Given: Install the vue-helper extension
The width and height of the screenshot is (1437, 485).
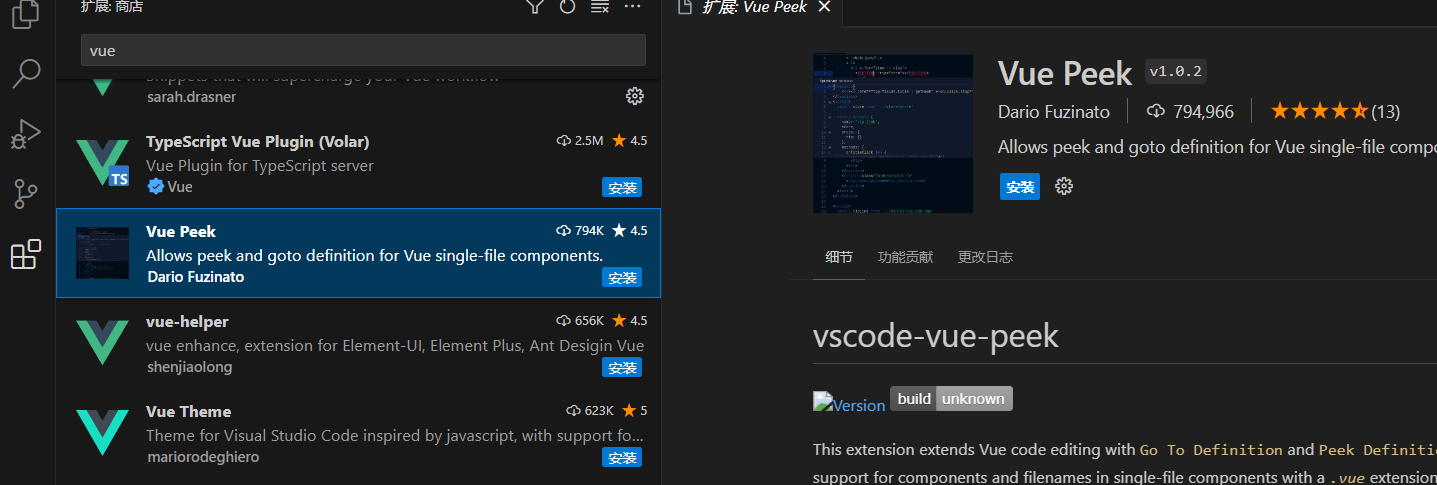Looking at the screenshot, I should (622, 367).
